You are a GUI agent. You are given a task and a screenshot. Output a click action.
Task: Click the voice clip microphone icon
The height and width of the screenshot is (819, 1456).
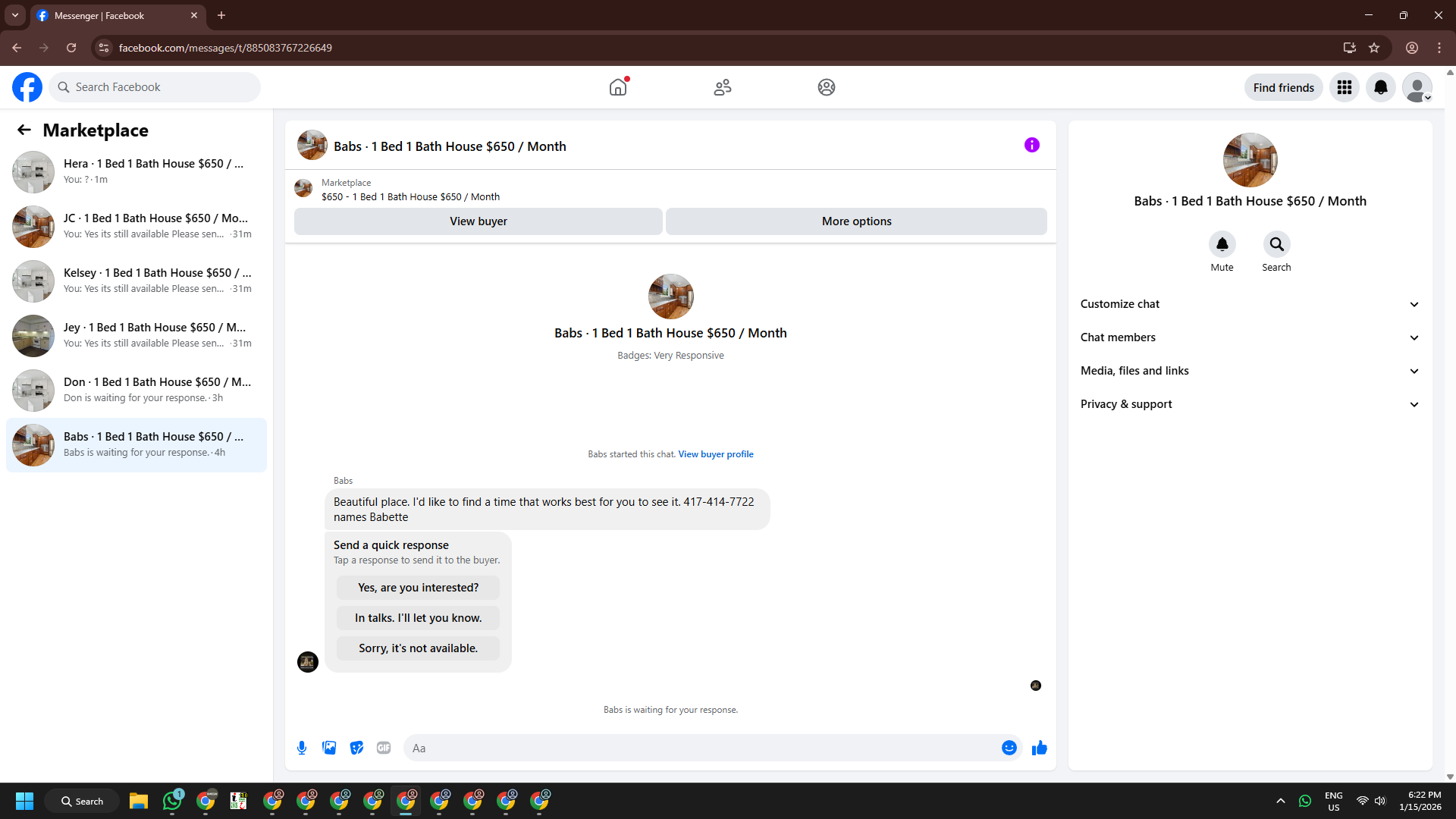pyautogui.click(x=302, y=748)
